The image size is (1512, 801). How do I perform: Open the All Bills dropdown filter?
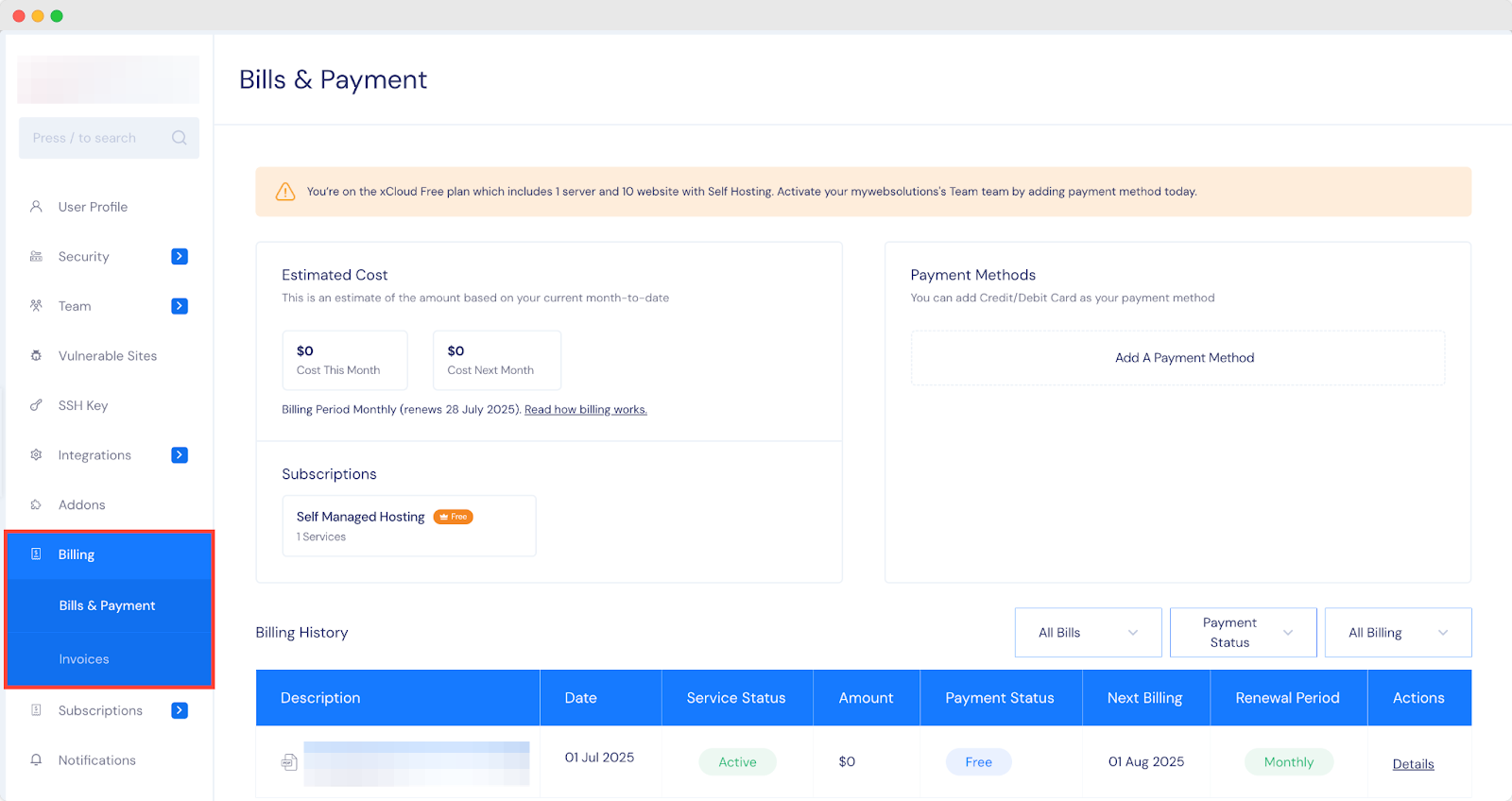pyautogui.click(x=1088, y=633)
